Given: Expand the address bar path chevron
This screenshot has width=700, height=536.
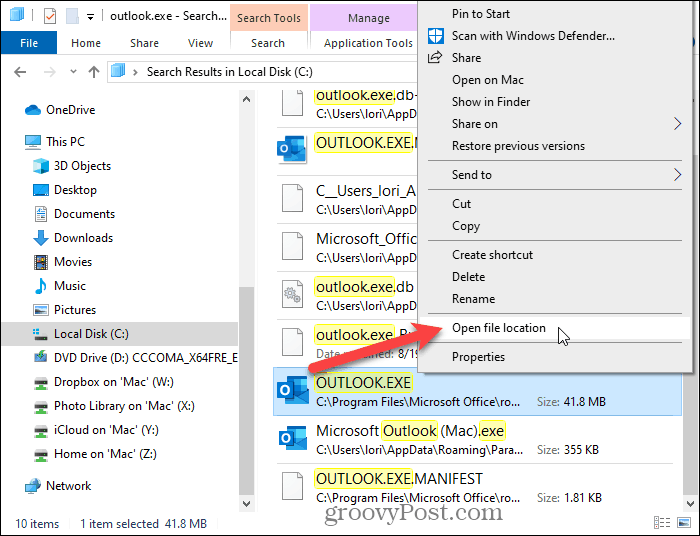Looking at the screenshot, I should [135, 72].
